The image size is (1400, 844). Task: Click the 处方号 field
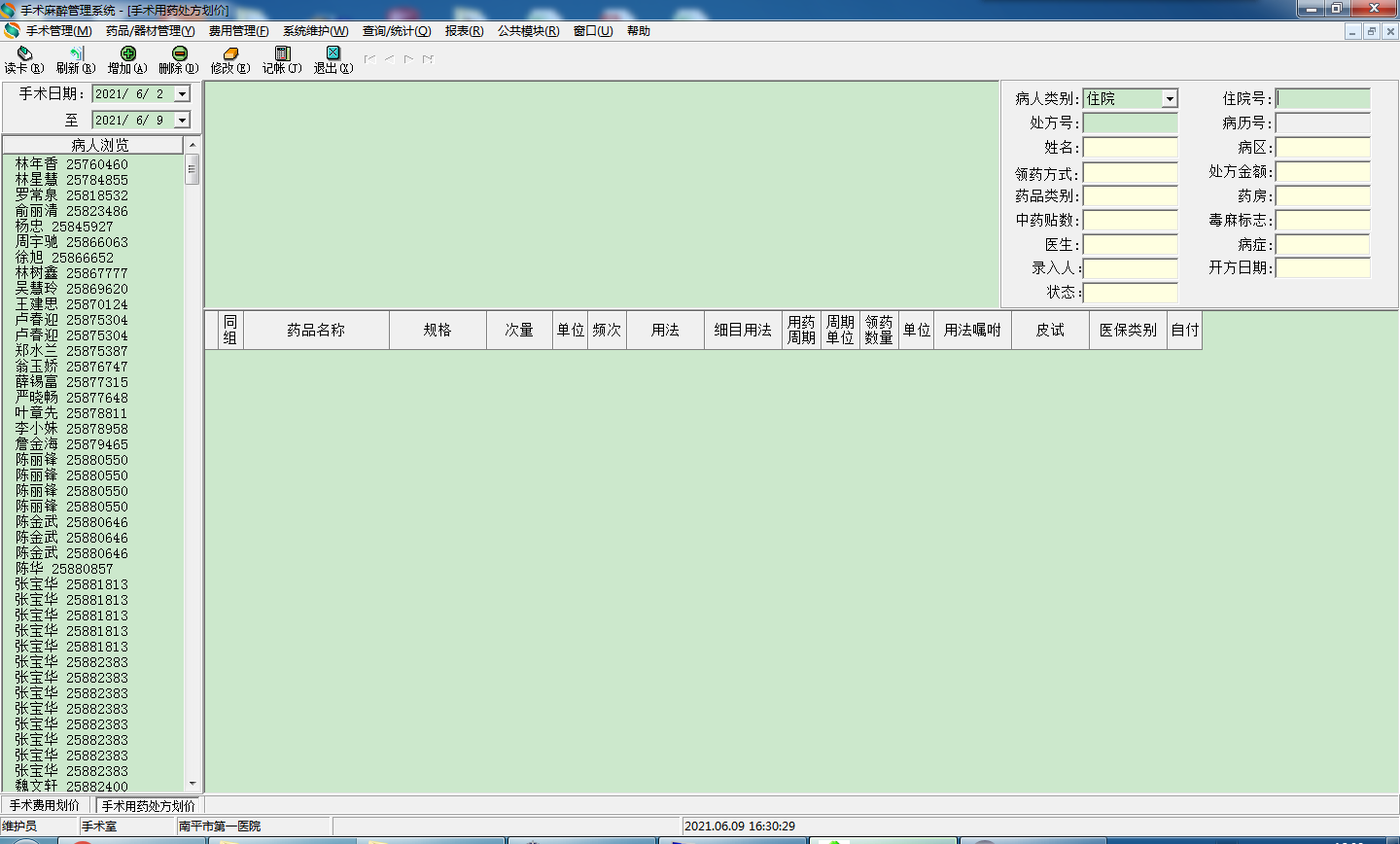point(1130,123)
